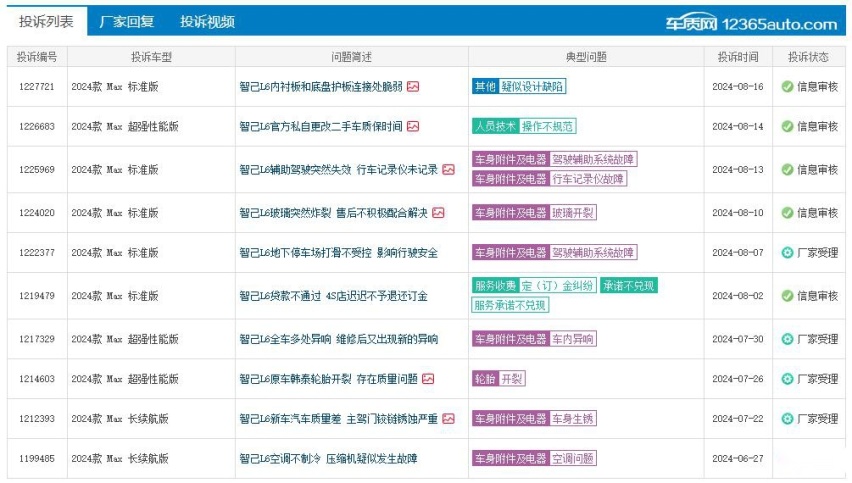Click the 投诉编号 column header
This screenshot has width=852, height=483.
click(37, 57)
